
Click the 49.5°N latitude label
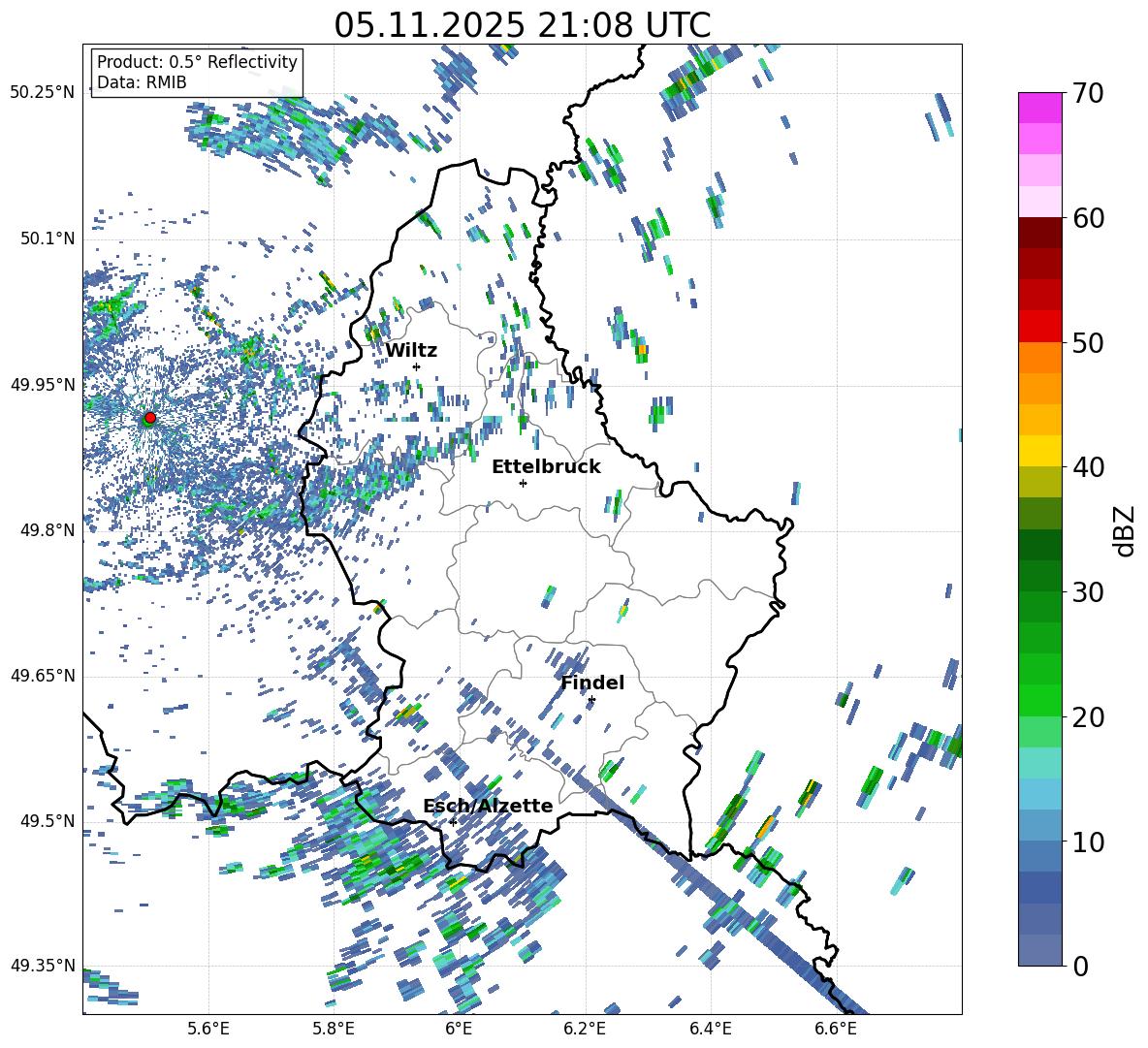click(x=47, y=821)
